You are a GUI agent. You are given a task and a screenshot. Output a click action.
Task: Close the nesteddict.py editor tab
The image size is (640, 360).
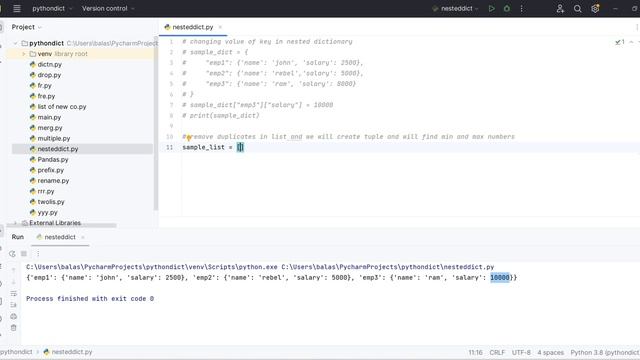tap(220, 27)
